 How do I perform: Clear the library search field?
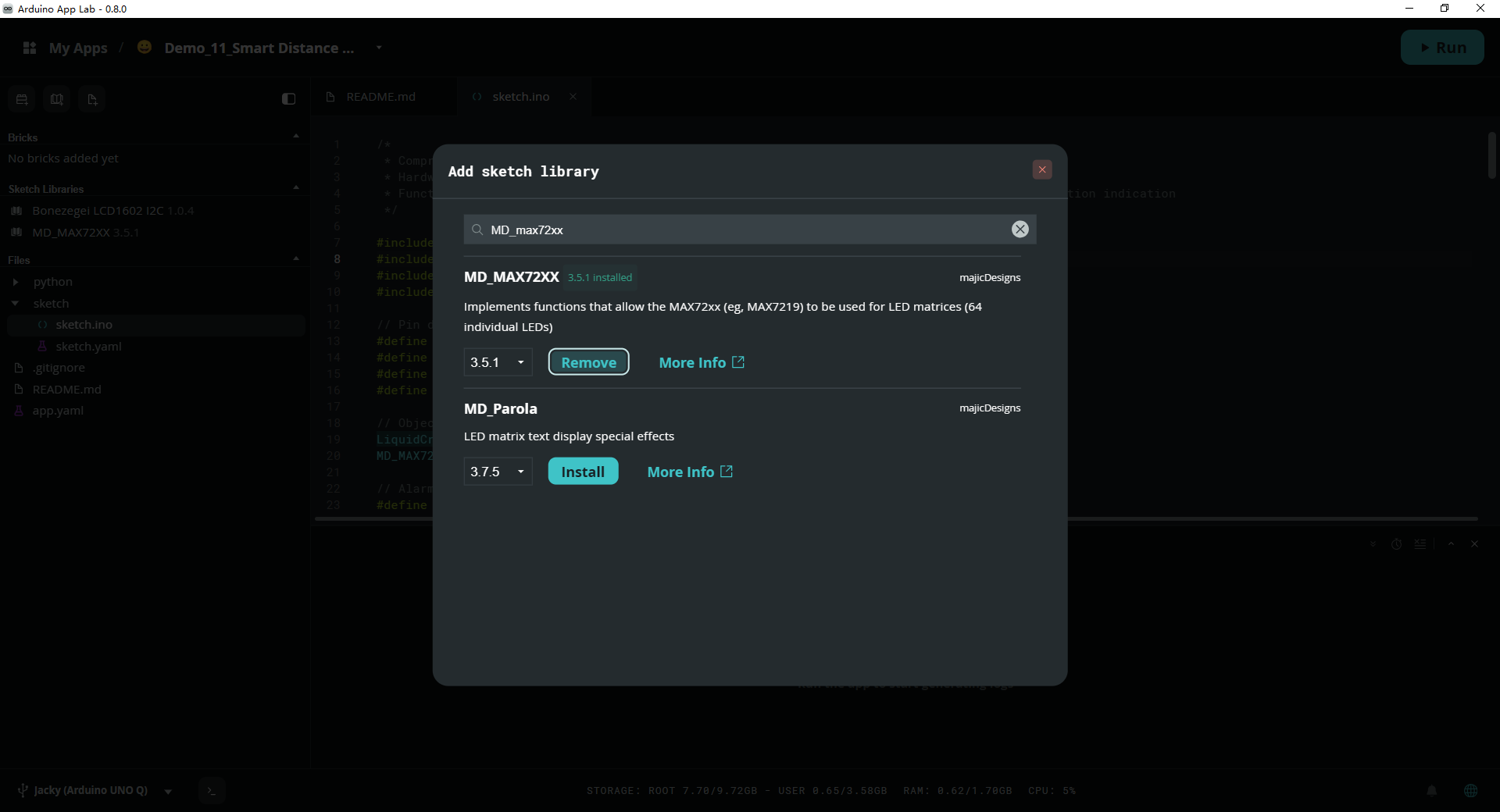[x=1020, y=229]
